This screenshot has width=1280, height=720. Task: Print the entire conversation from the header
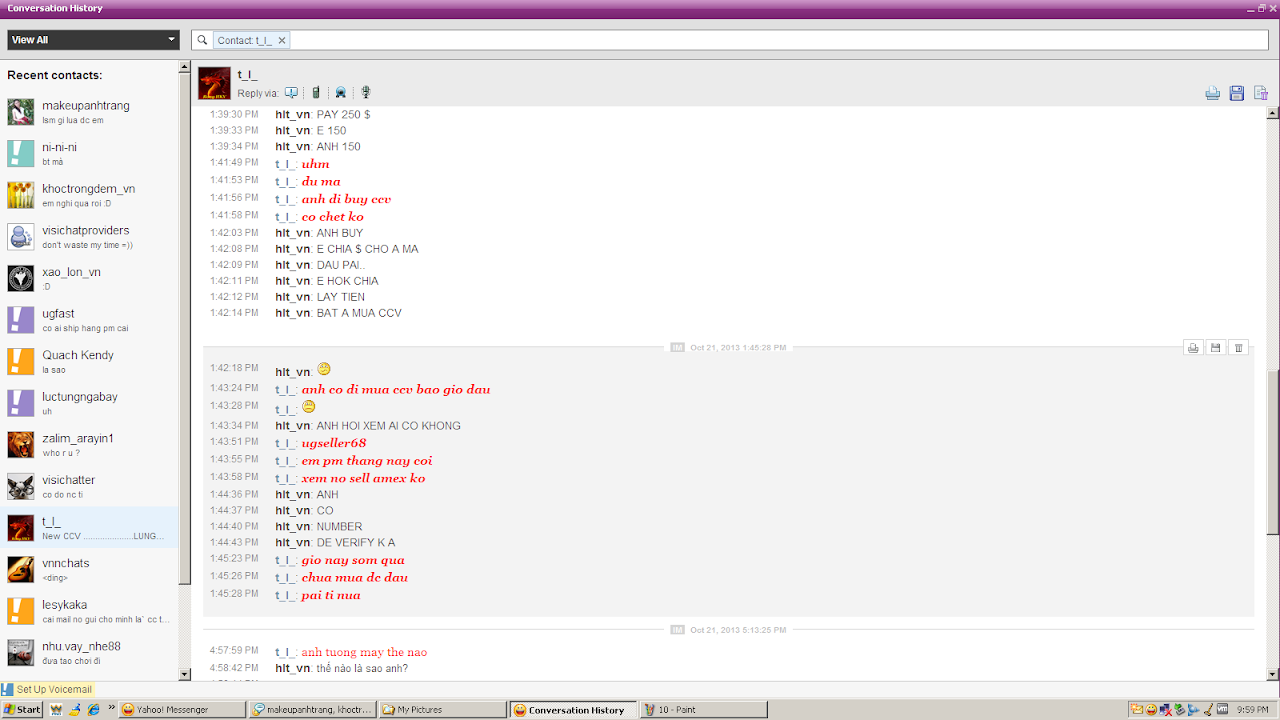(1212, 93)
